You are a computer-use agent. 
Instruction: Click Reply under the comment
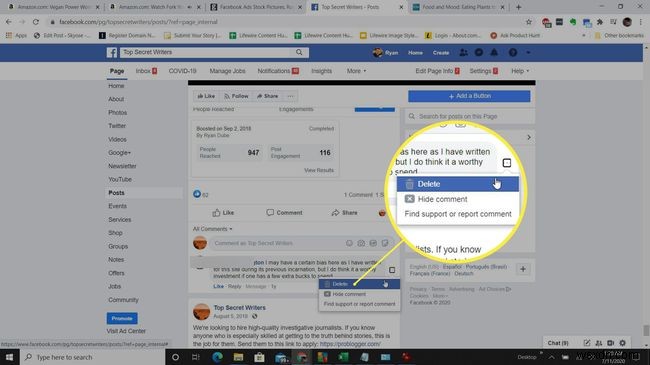tap(234, 287)
